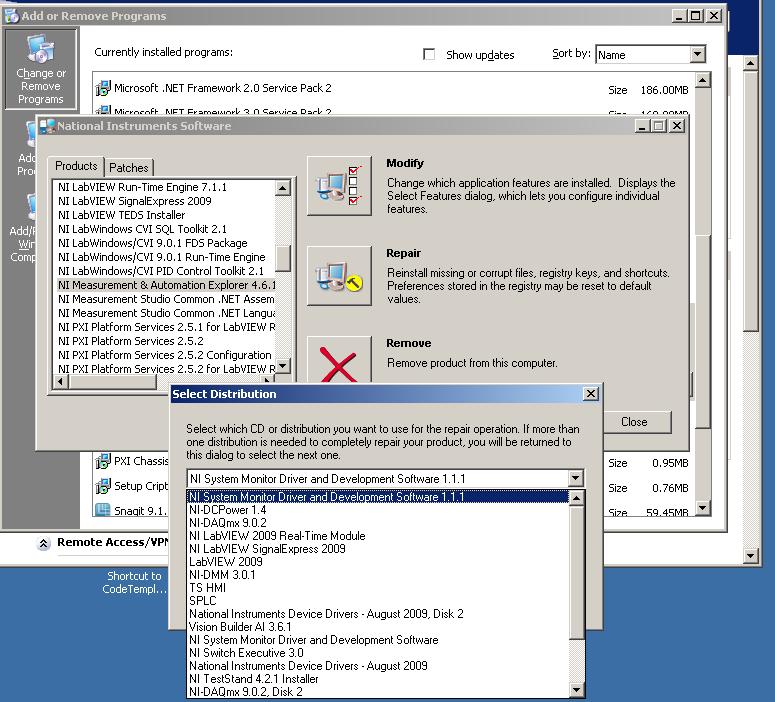Viewport: 775px width, 702px height.
Task: Click National Instruments Software title bar icon
Action: coord(47,126)
